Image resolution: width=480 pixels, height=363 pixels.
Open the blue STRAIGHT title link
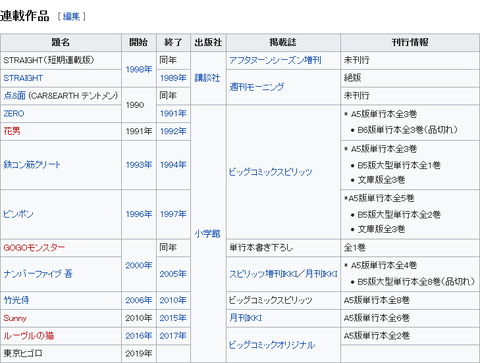coord(23,78)
